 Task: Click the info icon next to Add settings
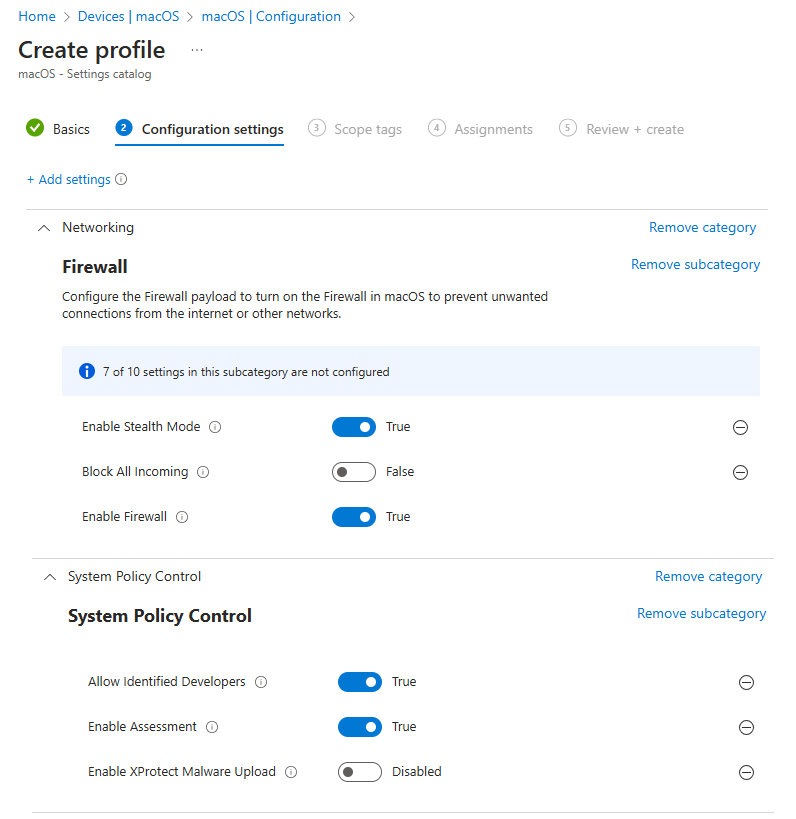click(x=119, y=179)
